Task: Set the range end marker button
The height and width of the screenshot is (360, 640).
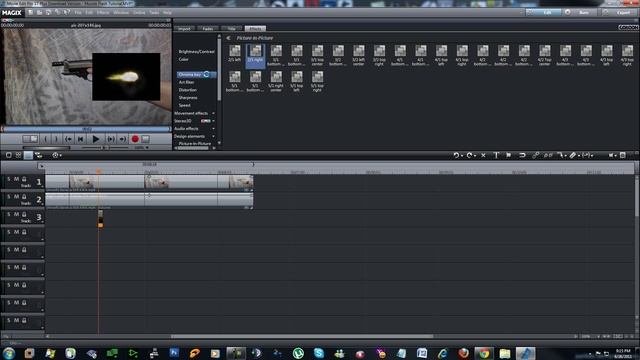Action: click(x=56, y=139)
